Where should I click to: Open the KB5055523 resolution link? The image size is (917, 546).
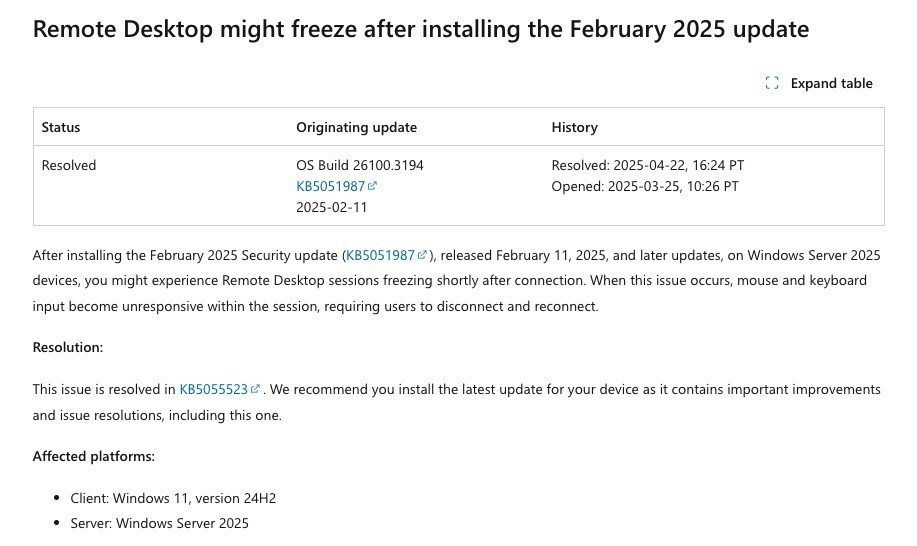click(214, 389)
